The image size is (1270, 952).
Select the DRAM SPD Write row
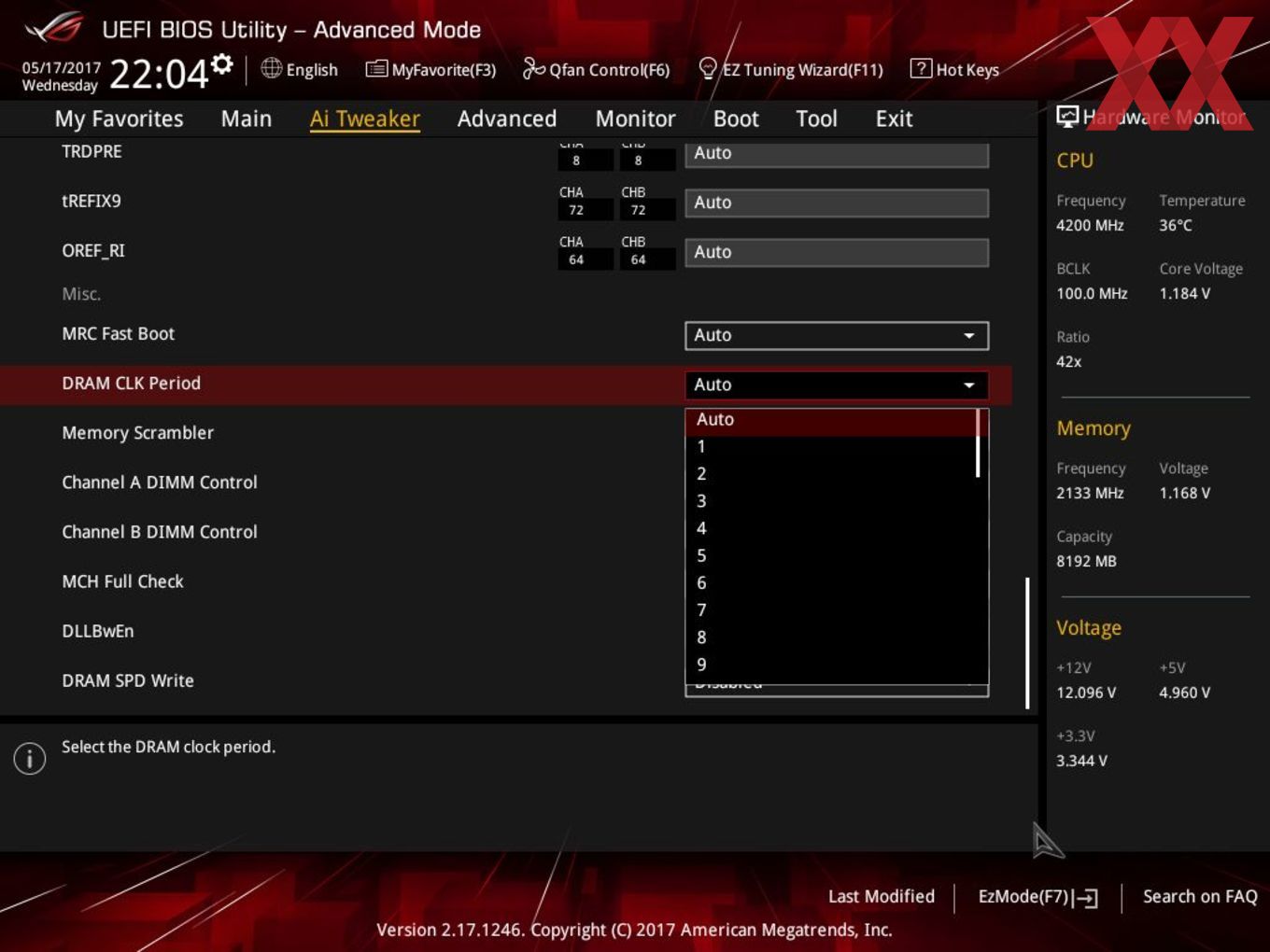tap(128, 681)
